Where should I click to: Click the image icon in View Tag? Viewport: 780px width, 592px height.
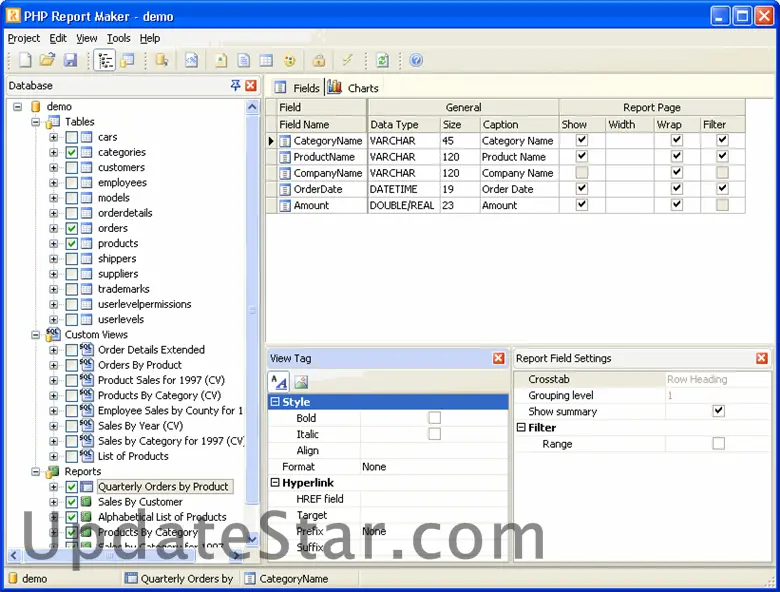(x=301, y=382)
